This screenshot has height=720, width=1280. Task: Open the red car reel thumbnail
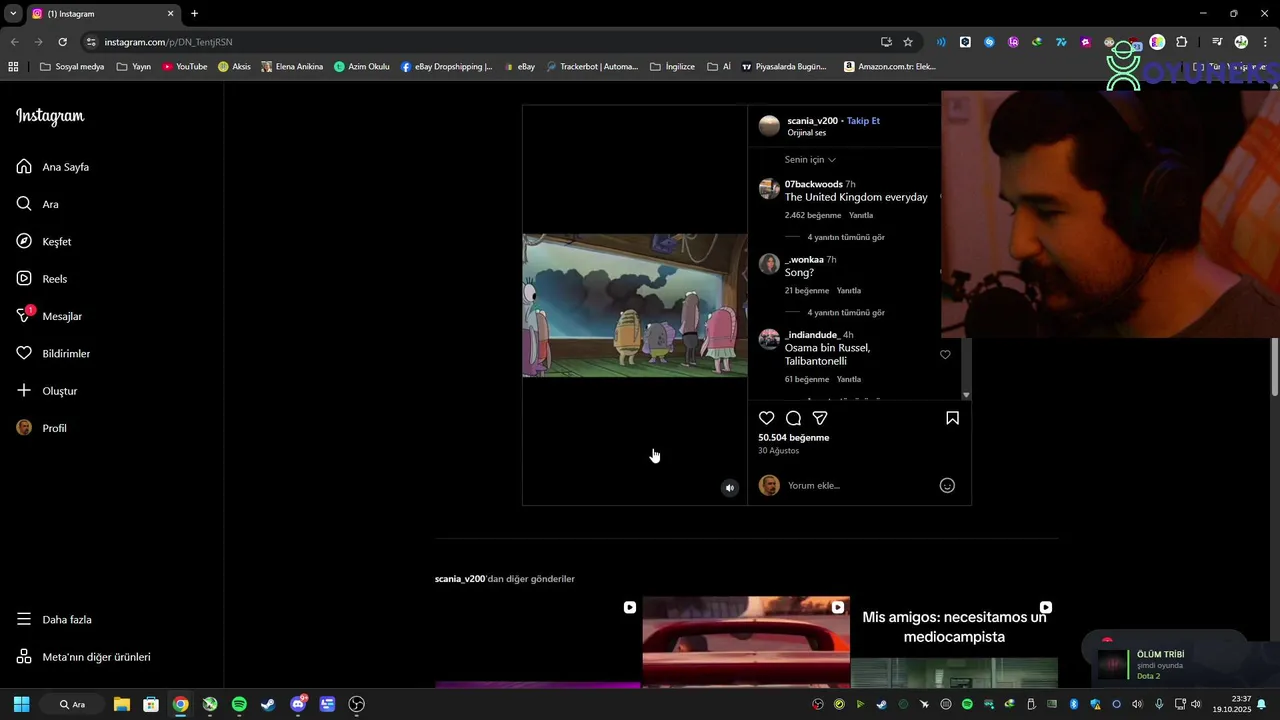pos(746,642)
